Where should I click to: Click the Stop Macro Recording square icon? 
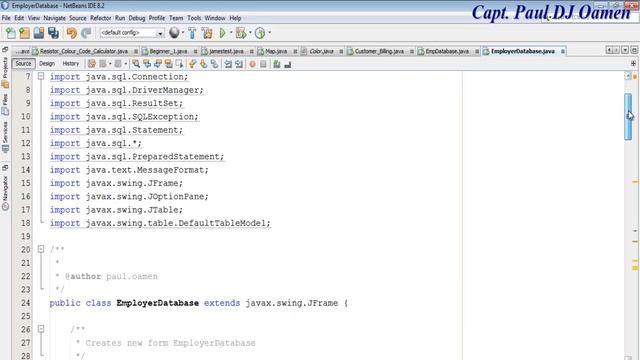263,64
